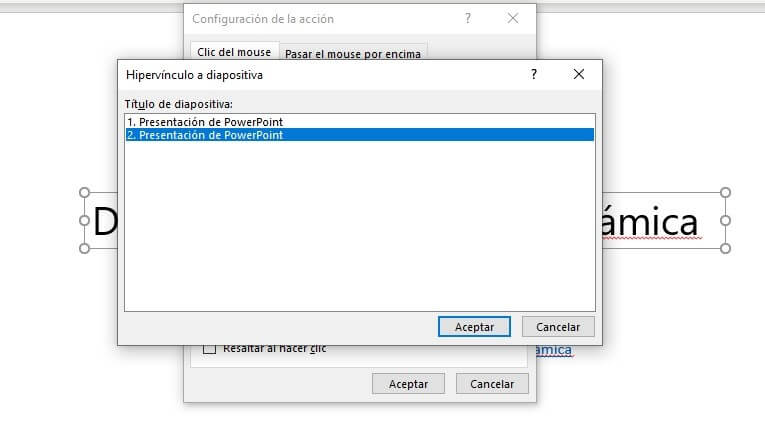Click the help question mark in Hipervínculo dialog
The image size is (765, 432).
point(534,74)
